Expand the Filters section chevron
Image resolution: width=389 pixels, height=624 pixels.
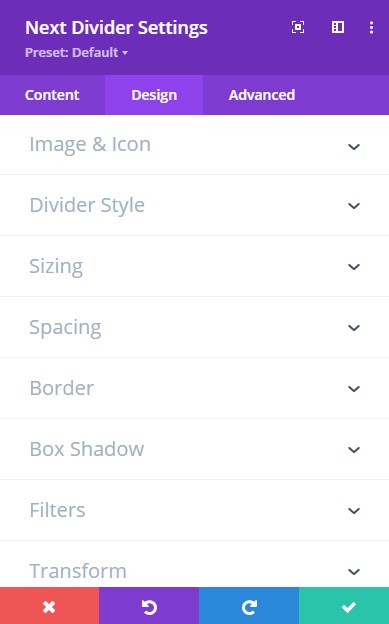354,511
